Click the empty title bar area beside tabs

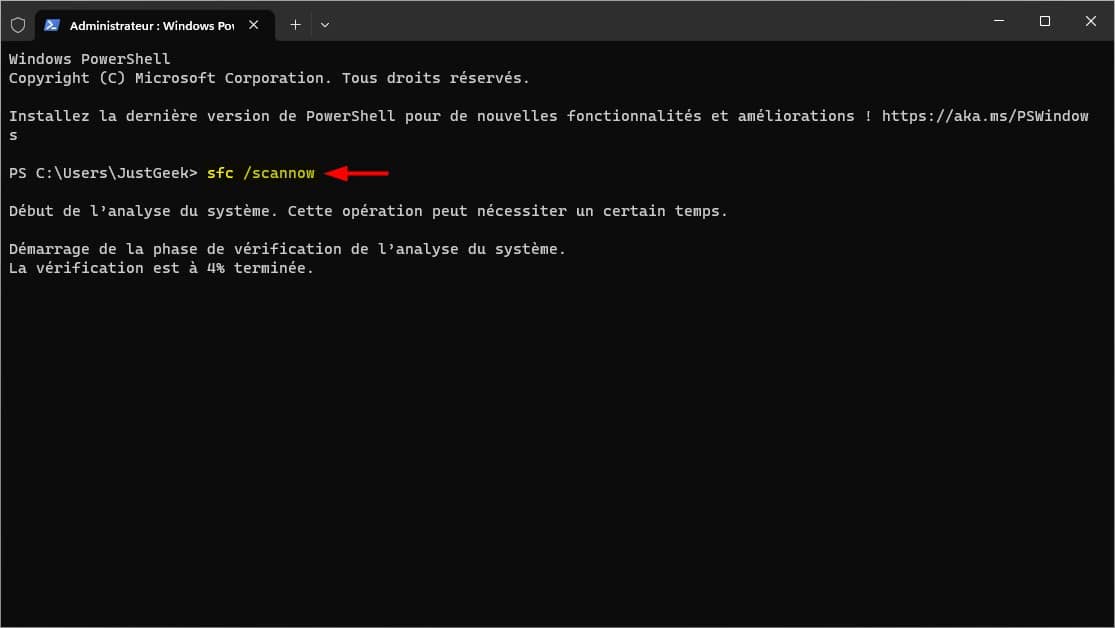point(654,21)
